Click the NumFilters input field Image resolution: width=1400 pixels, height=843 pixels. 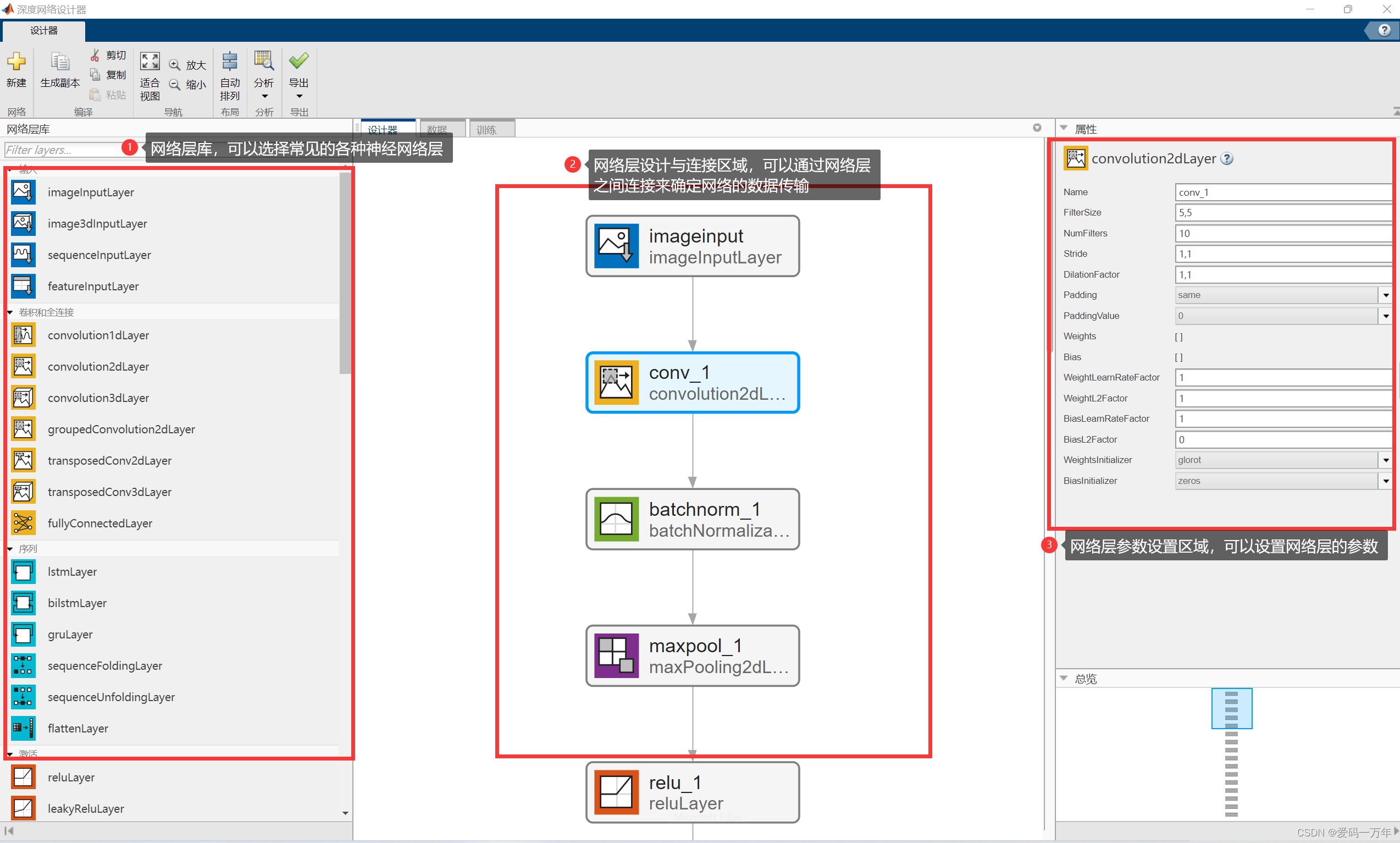pos(1282,234)
